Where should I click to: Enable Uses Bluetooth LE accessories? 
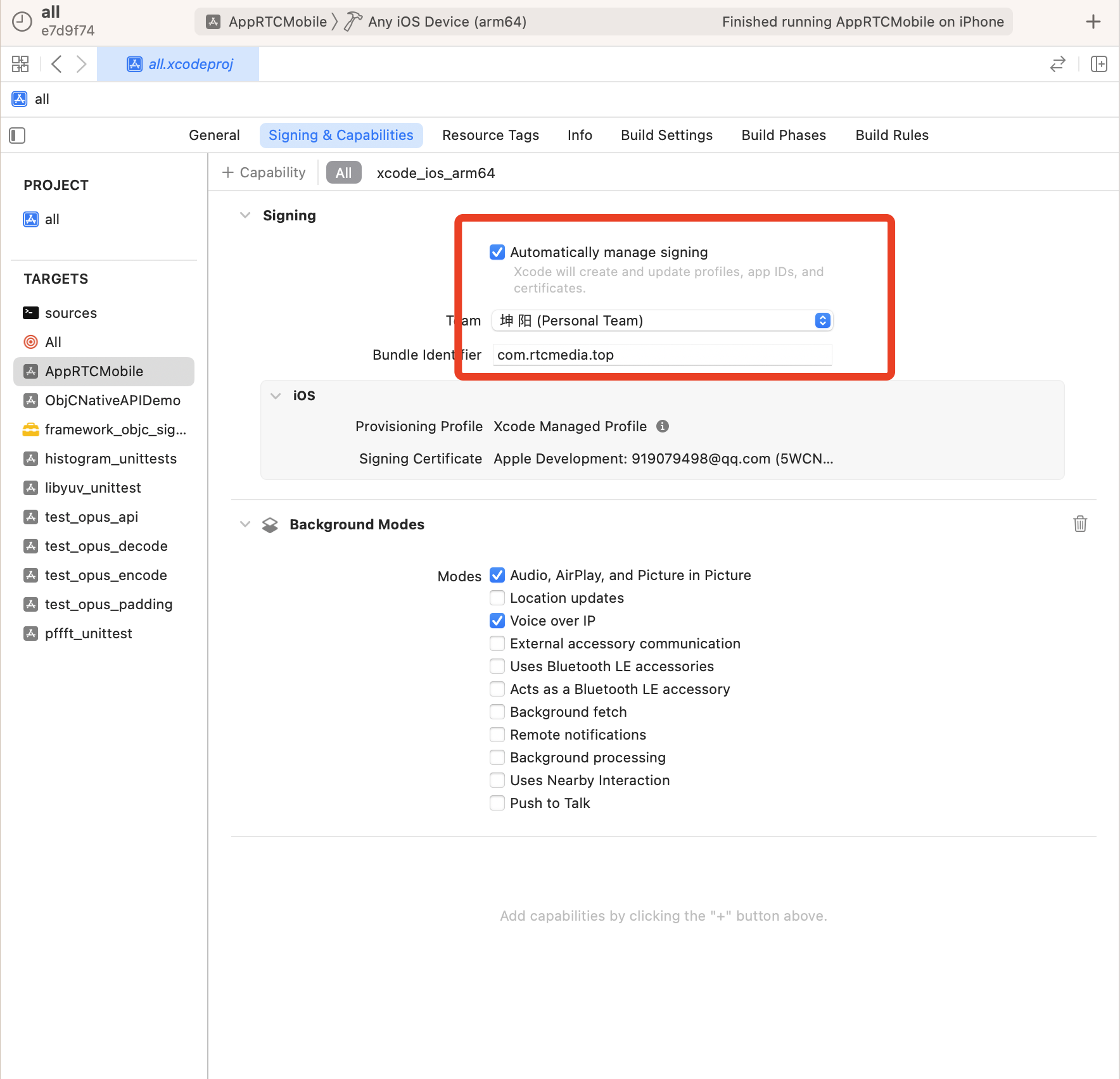(497, 666)
